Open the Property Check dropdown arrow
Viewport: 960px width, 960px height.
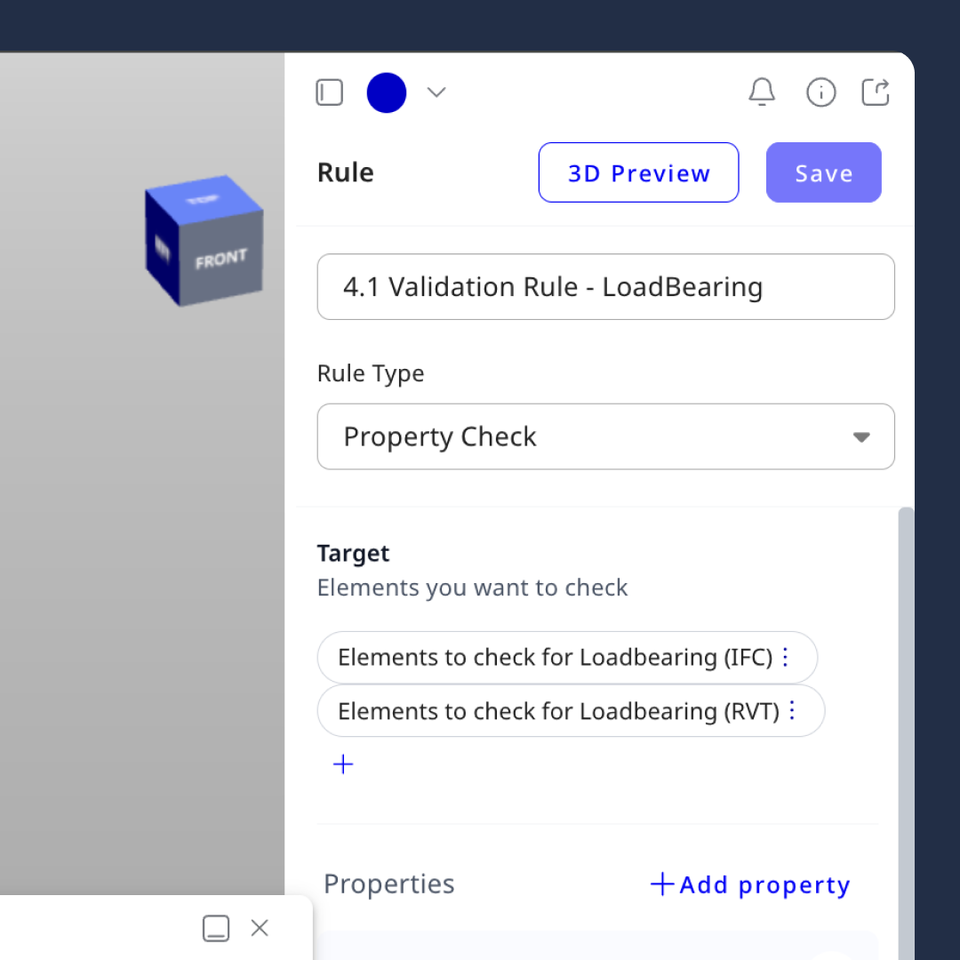(860, 436)
